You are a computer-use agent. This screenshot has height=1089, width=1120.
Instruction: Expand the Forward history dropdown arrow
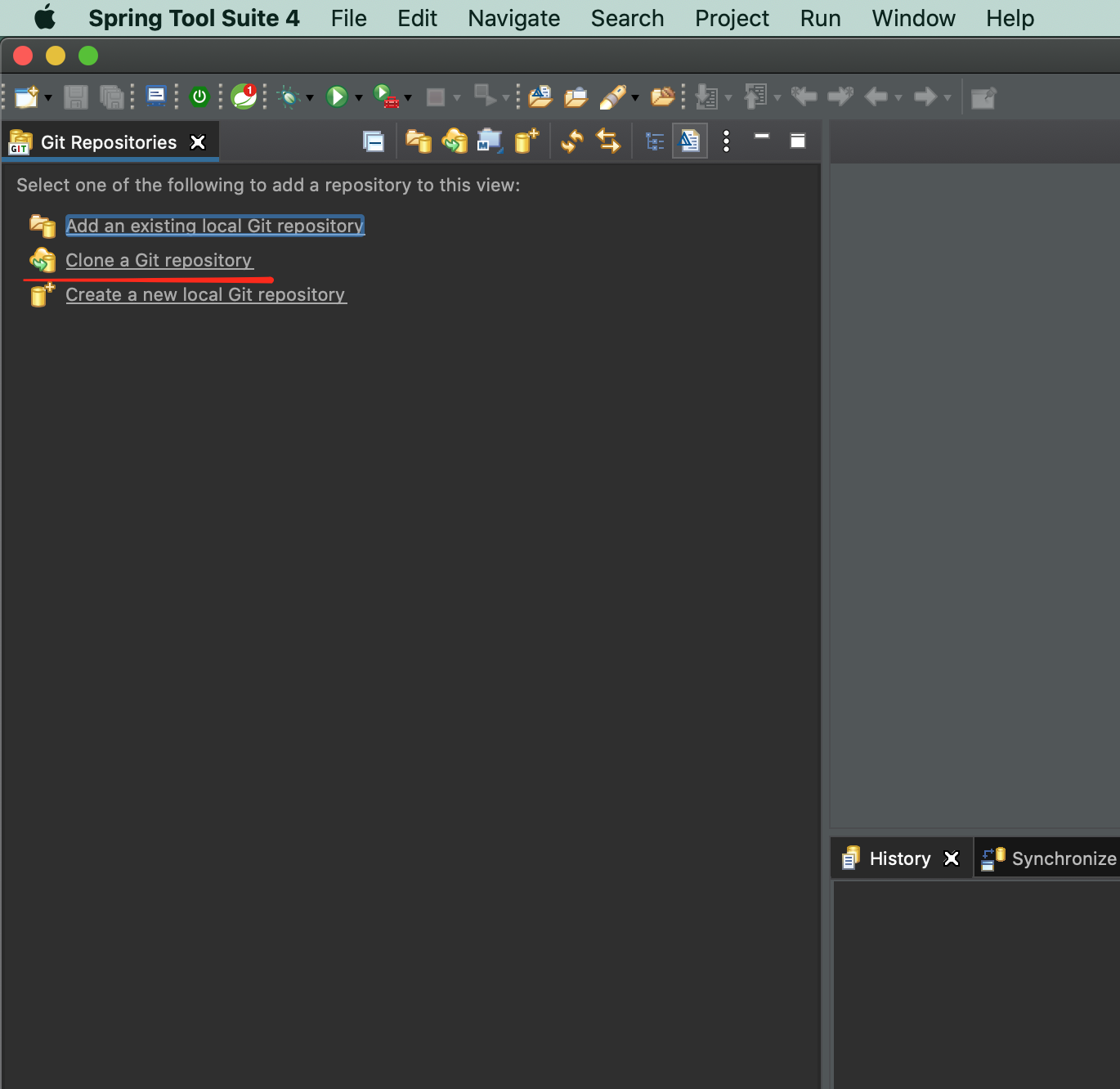(x=948, y=98)
